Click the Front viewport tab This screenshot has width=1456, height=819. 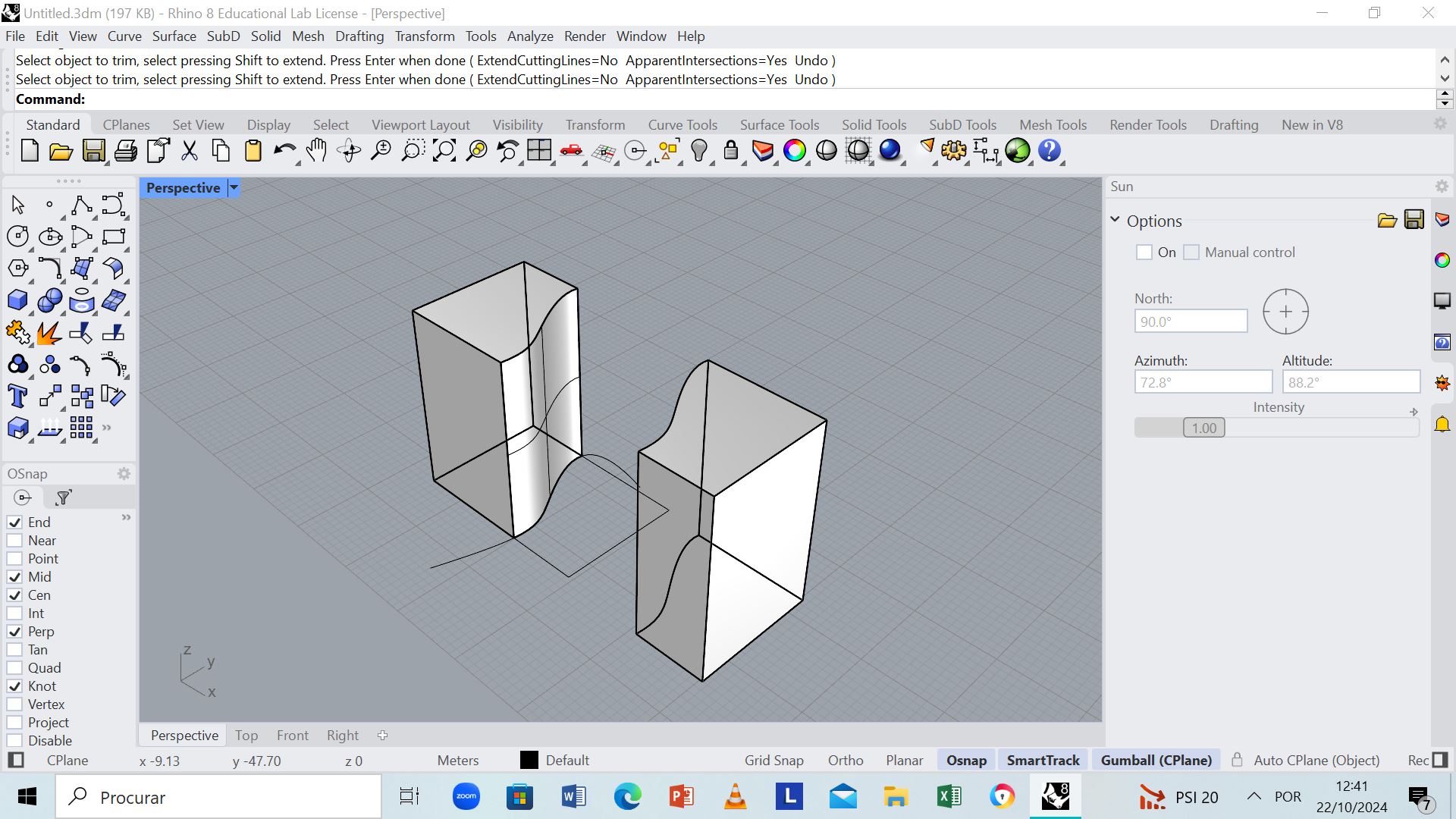(292, 735)
